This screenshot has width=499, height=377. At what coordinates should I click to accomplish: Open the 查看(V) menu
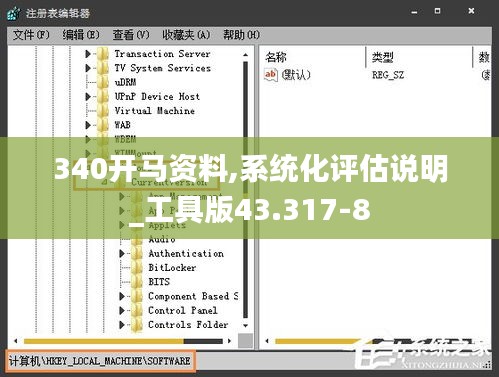131,35
